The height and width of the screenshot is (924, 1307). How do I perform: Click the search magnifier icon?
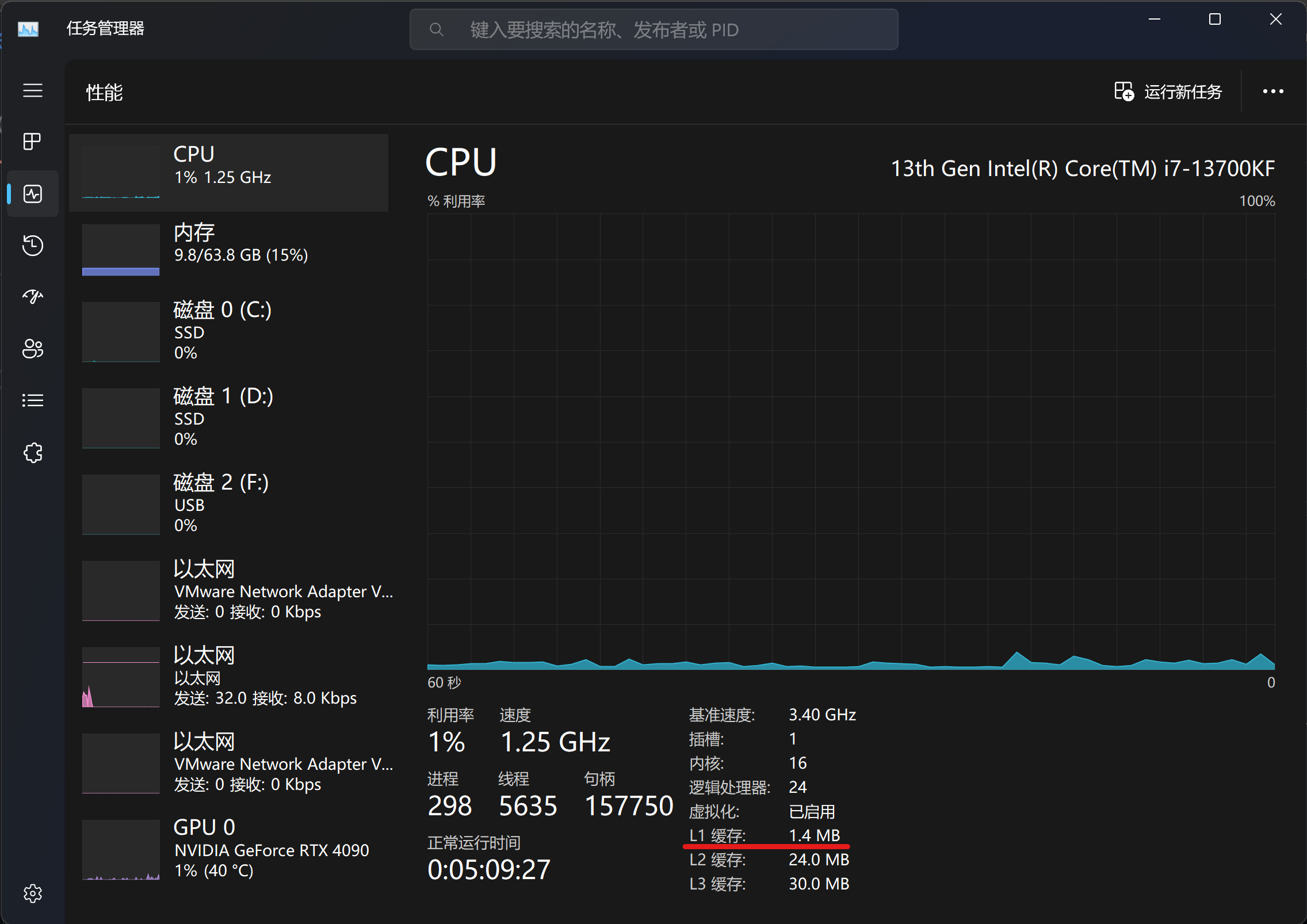click(437, 29)
